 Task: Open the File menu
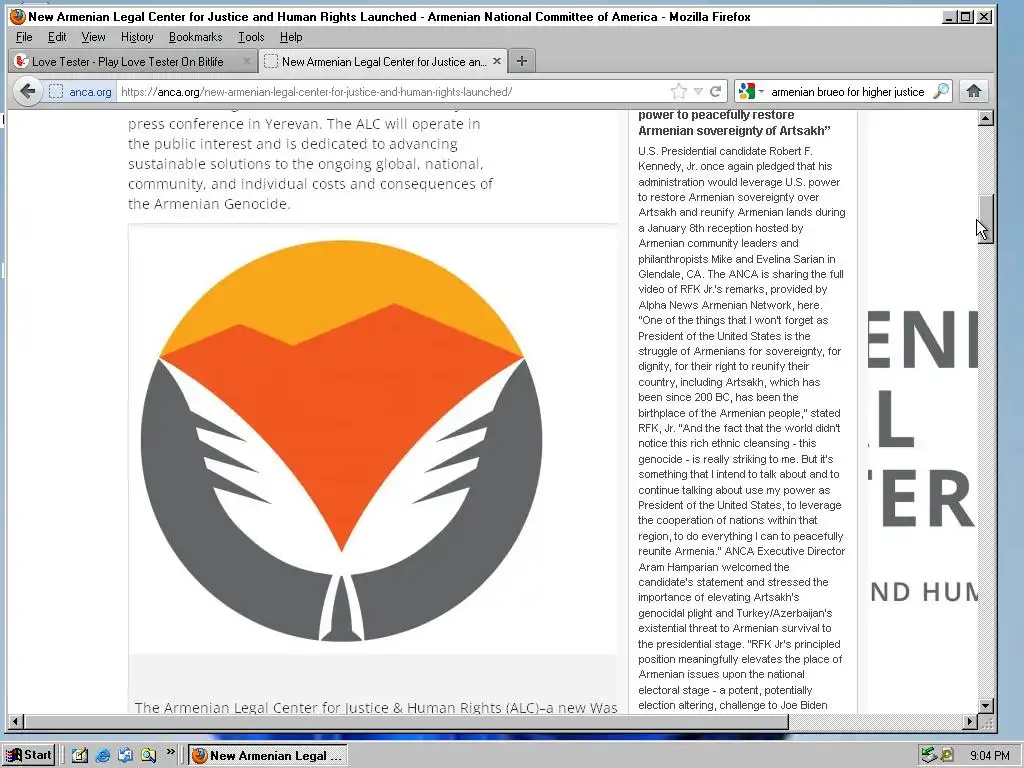(24, 37)
